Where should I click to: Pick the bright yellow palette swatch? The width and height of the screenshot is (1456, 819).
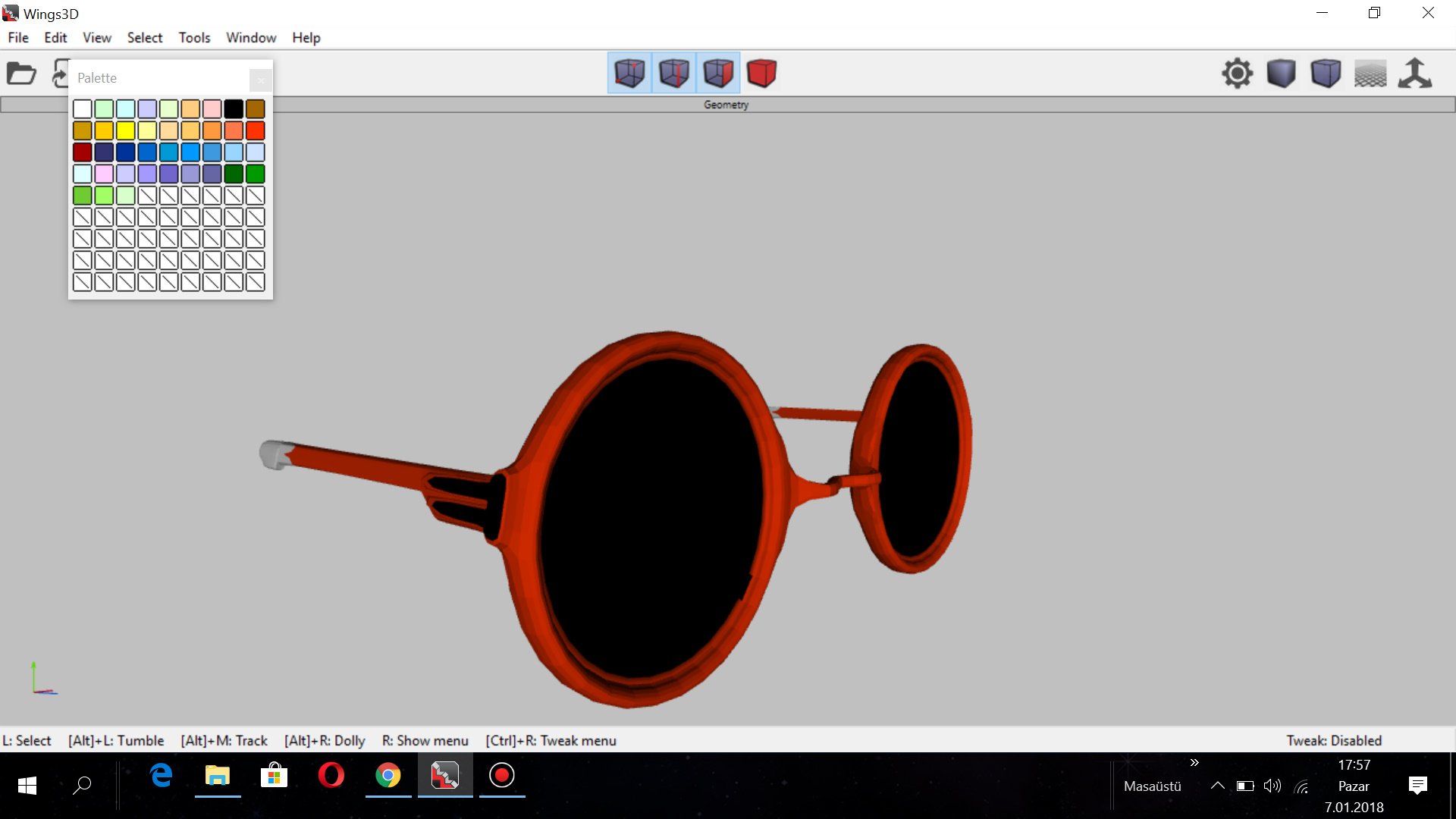click(x=126, y=130)
